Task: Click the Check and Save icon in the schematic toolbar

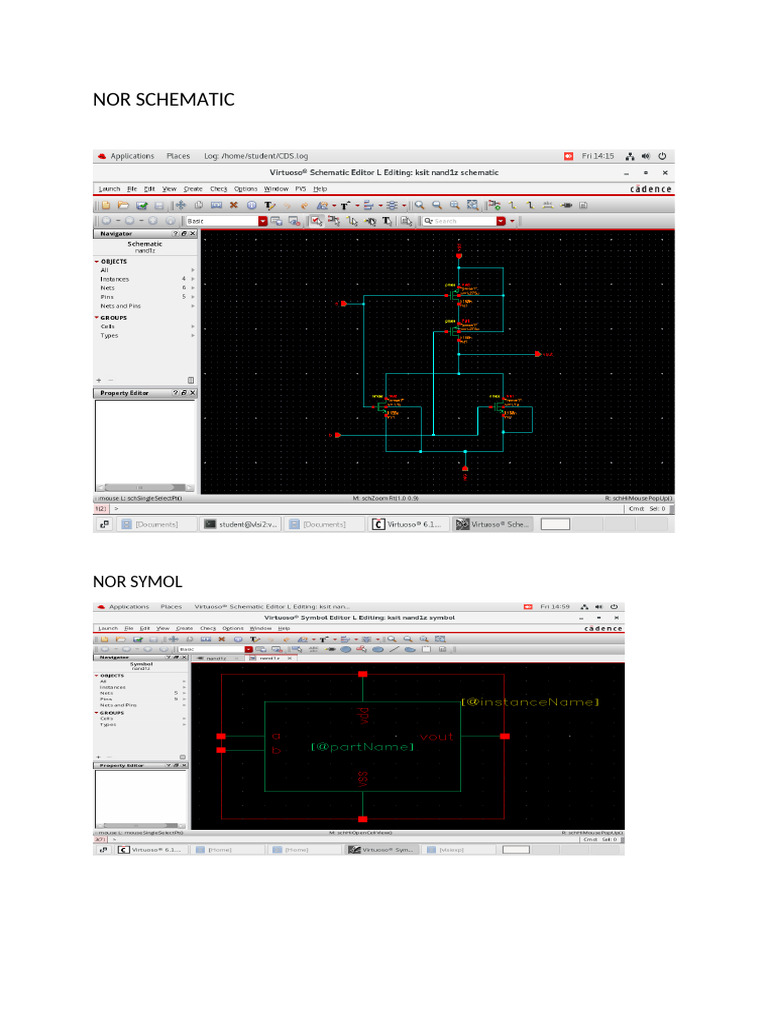Action: [141, 205]
